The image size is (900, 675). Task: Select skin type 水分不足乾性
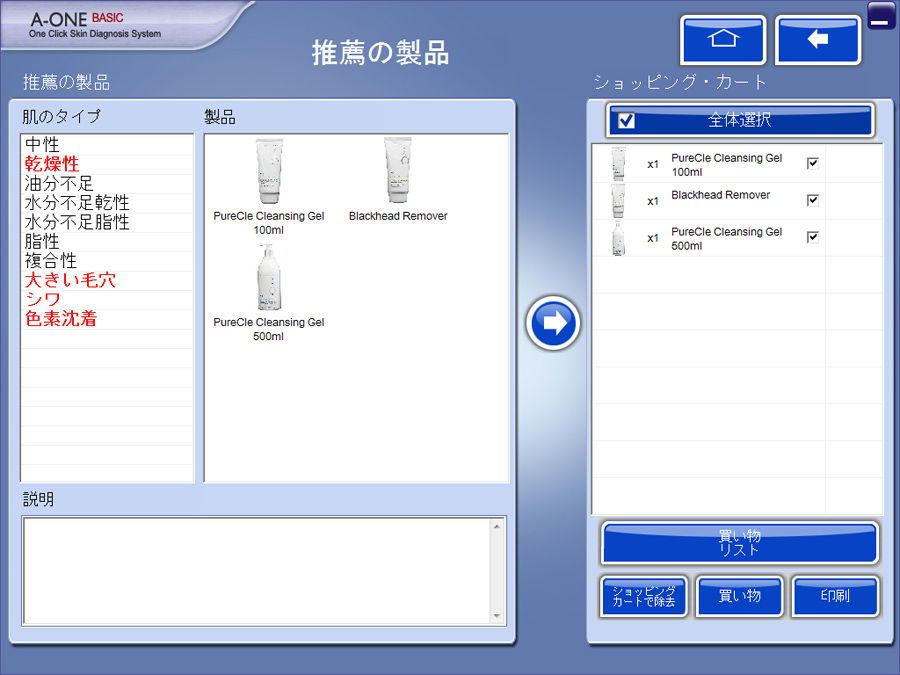(107, 203)
